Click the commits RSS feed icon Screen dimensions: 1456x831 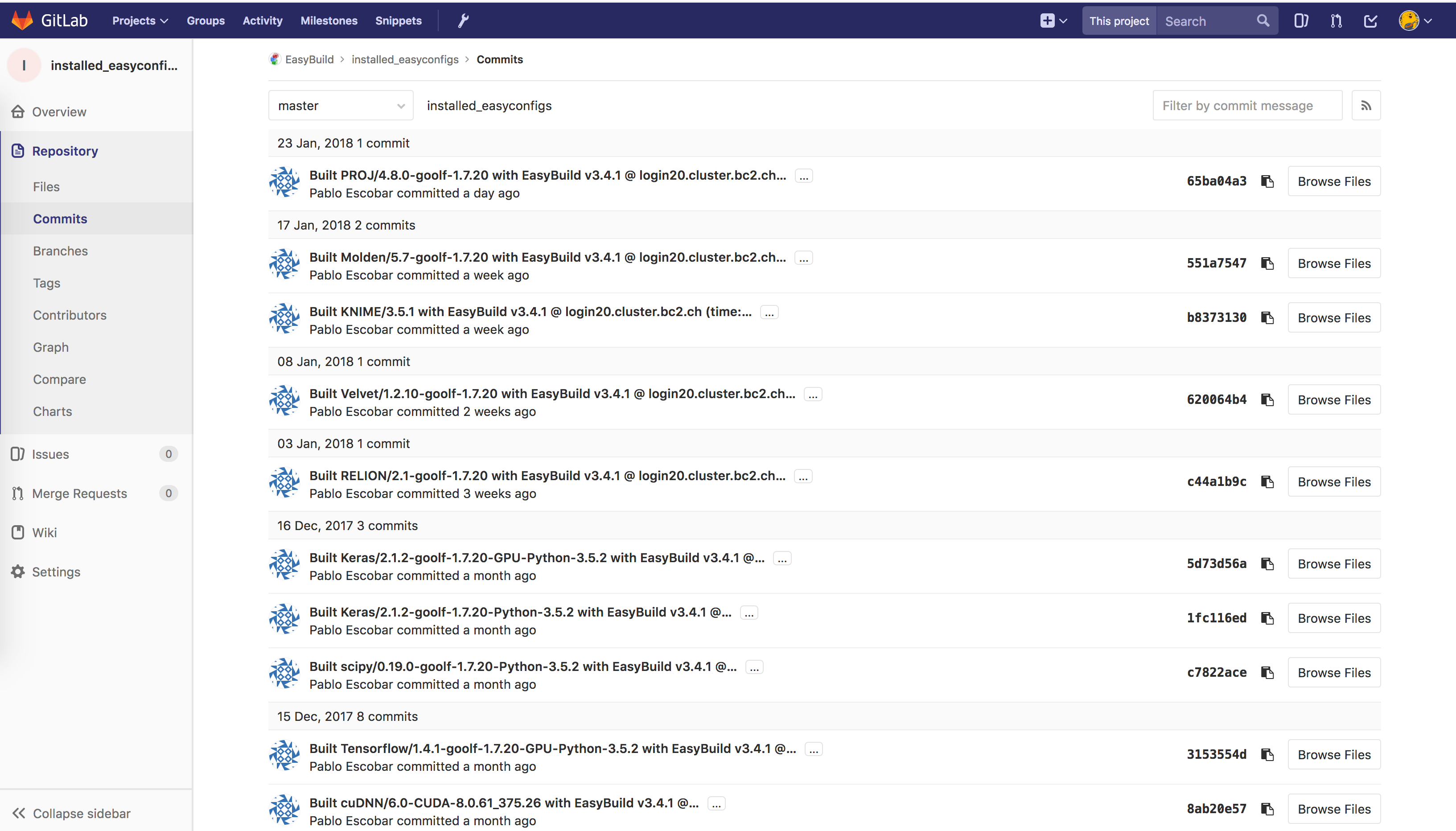pos(1366,106)
